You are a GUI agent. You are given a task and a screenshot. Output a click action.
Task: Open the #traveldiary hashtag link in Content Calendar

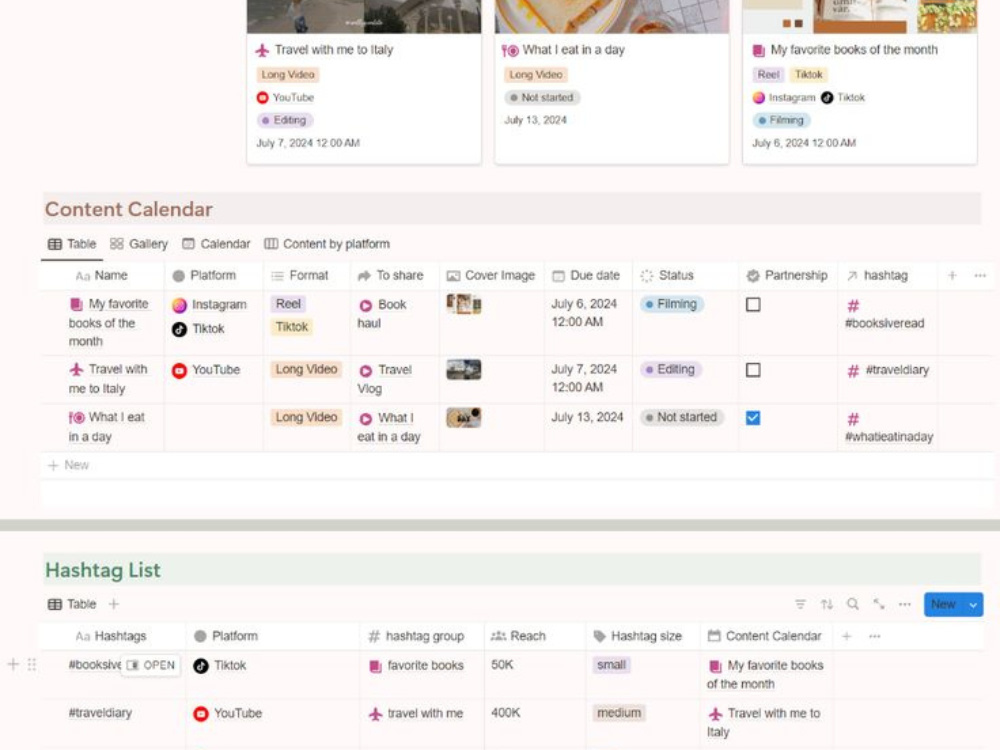coord(897,370)
